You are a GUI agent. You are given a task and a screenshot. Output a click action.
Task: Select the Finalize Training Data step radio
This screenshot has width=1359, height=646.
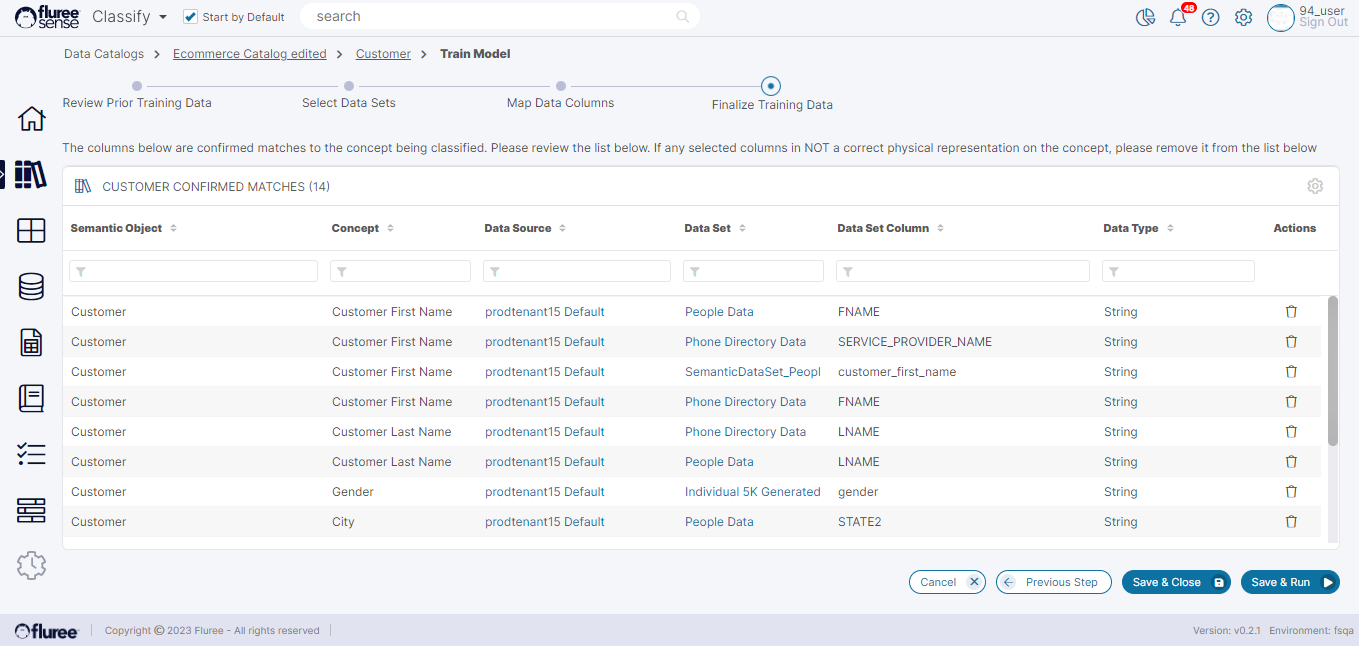point(771,87)
